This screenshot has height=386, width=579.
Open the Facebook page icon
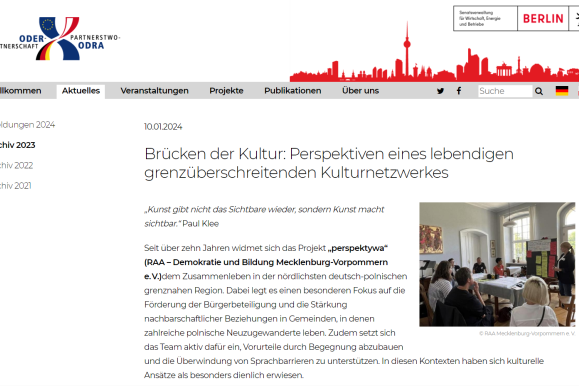[x=459, y=91]
